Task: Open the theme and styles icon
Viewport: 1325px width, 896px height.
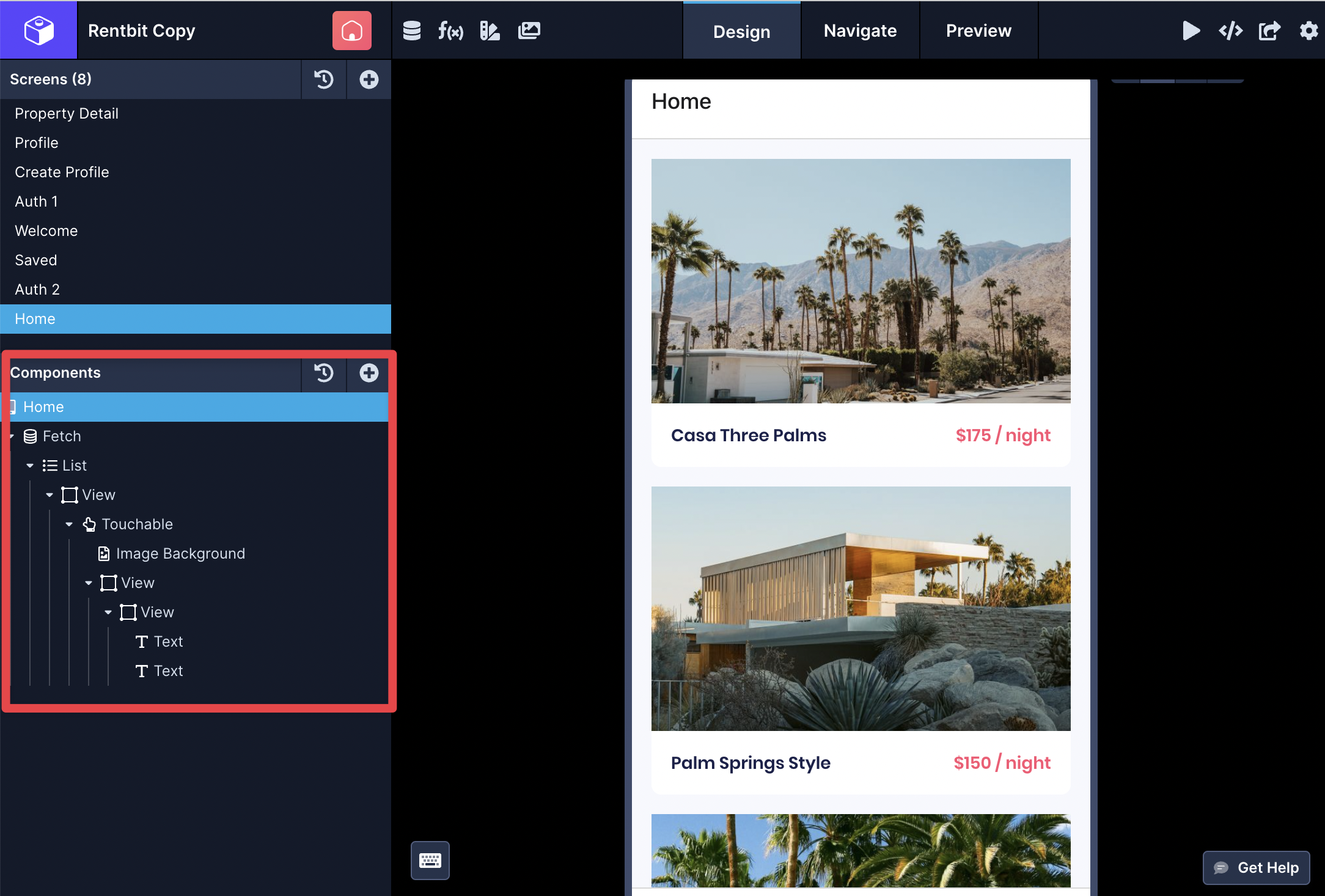Action: [x=490, y=31]
